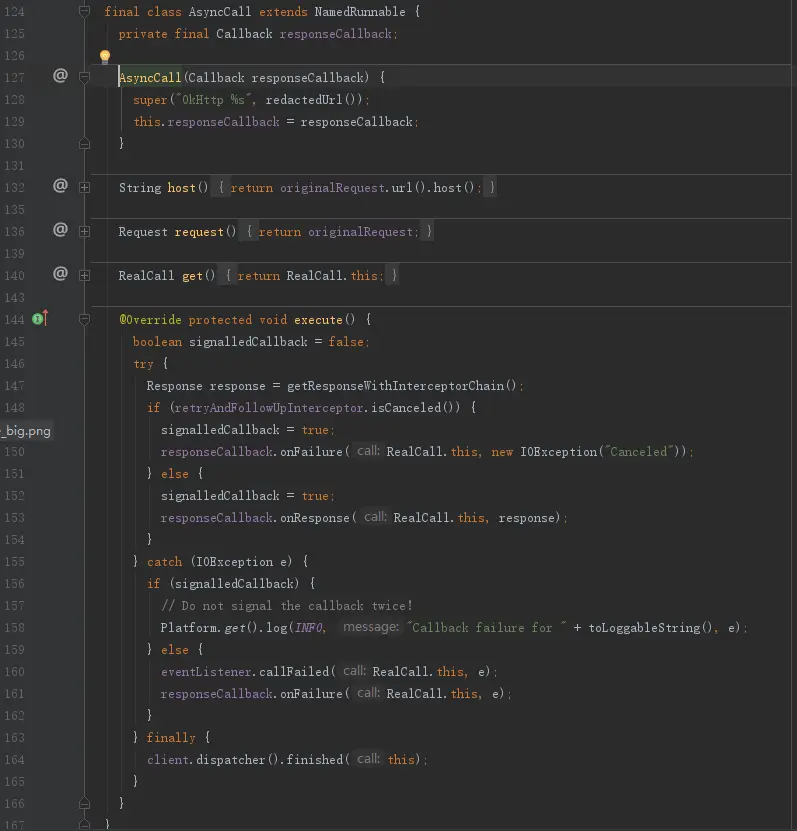Click retryAndFollowUpInterceptor on line 148
This screenshot has width=797, height=831.
coord(269,408)
